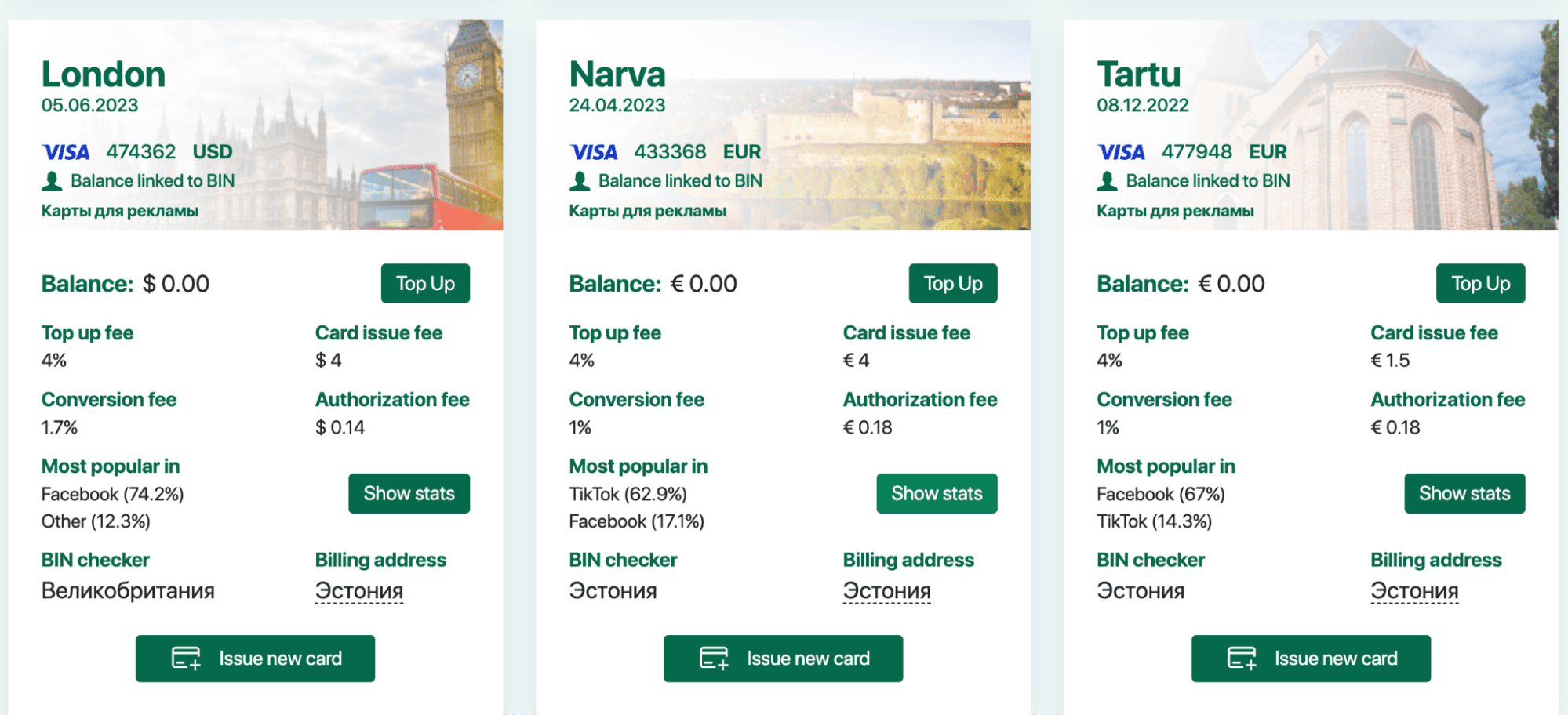Click card icon in Tartu's Issue new card
This screenshot has width=1568, height=715.
click(1242, 659)
